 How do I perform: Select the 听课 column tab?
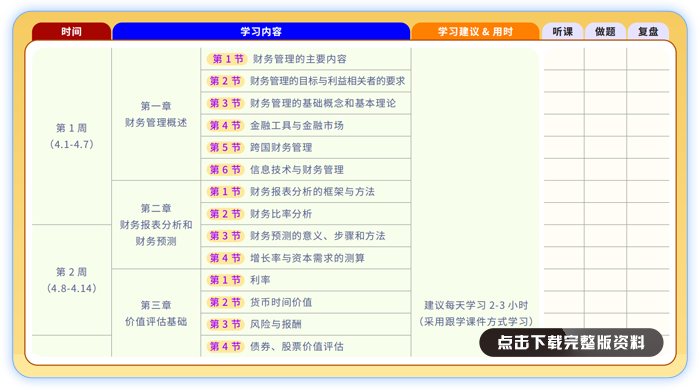pos(562,32)
